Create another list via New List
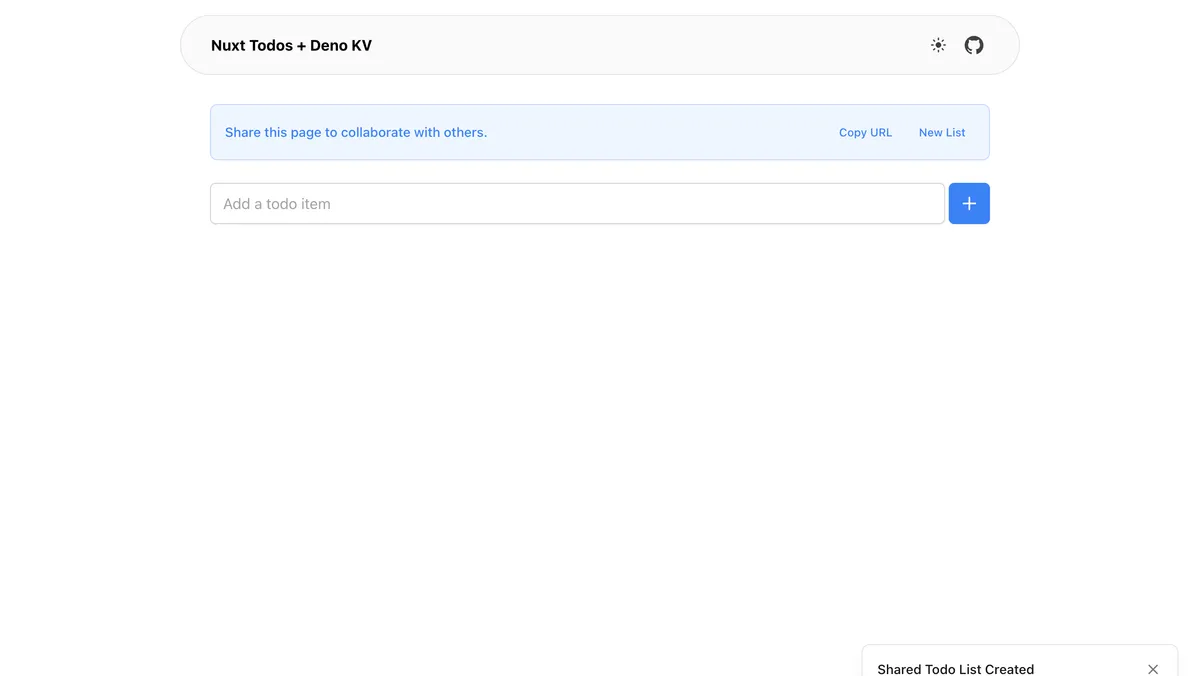Screen dimensions: 1200x676 click(942, 132)
